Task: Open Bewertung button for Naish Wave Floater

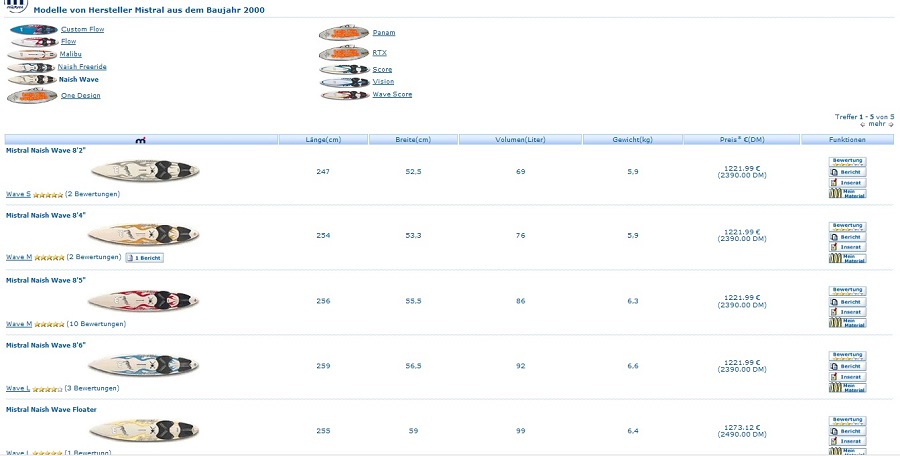Action: 847,420
